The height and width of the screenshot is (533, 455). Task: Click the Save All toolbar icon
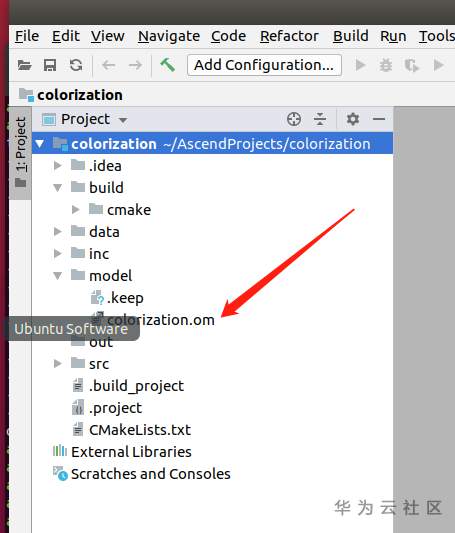tap(50, 65)
